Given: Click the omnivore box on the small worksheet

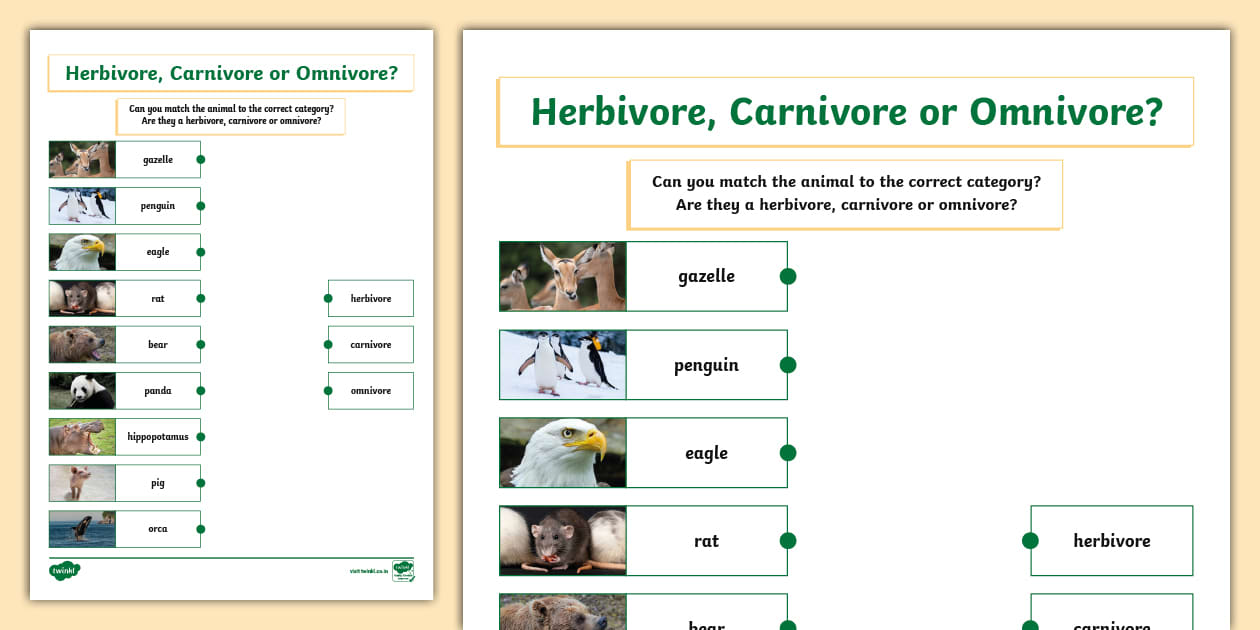Looking at the screenshot, I should tap(371, 391).
